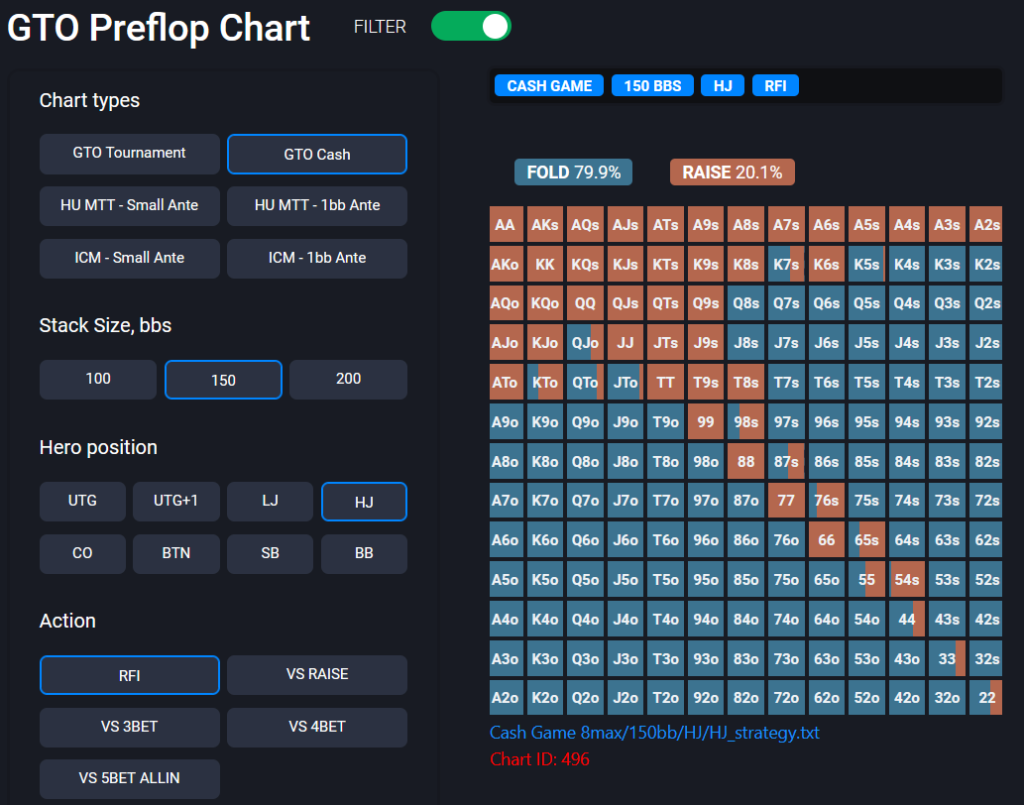Select GTO Tournament chart type
1024x805 pixels.
[129, 153]
